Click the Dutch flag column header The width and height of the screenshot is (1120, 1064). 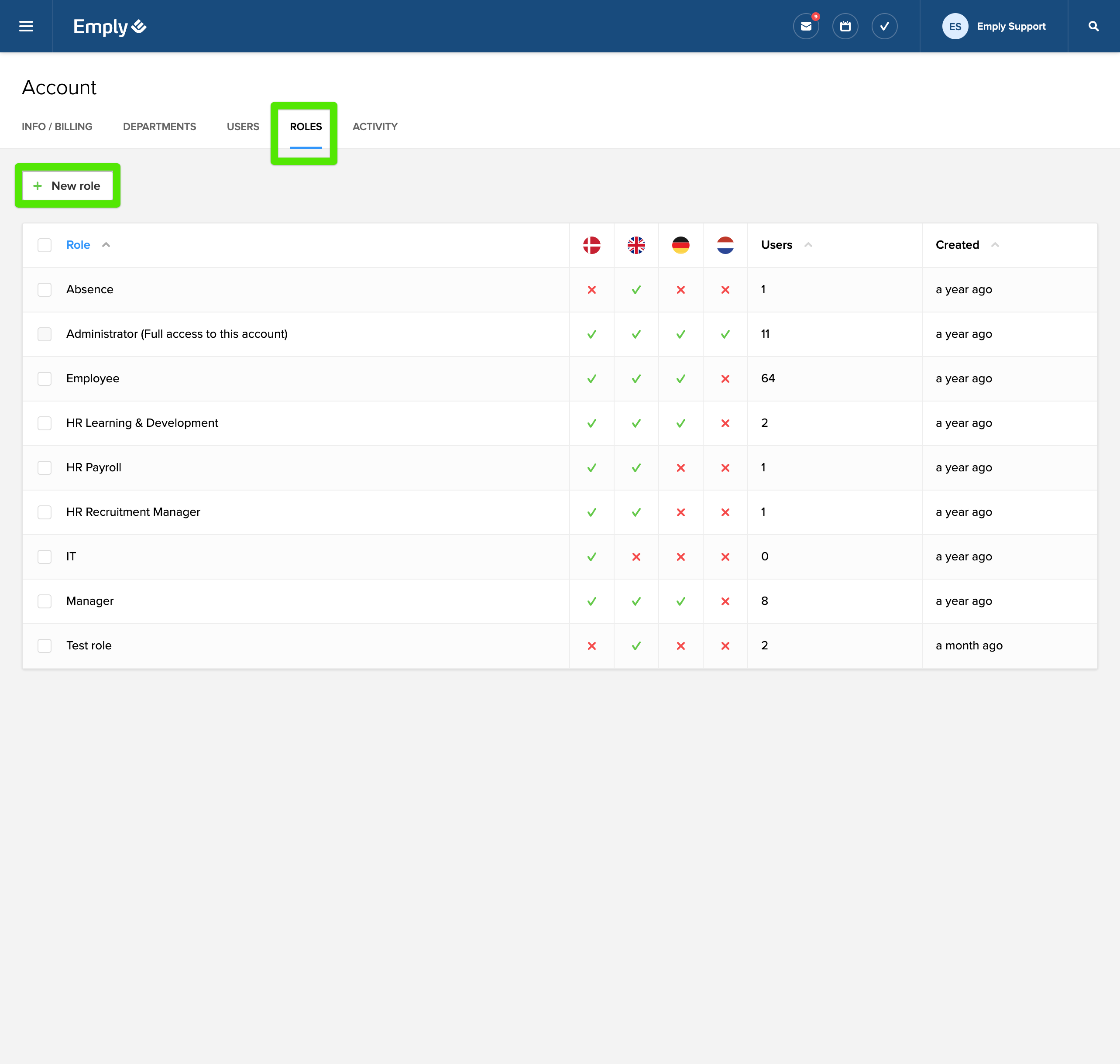pyautogui.click(x=725, y=245)
